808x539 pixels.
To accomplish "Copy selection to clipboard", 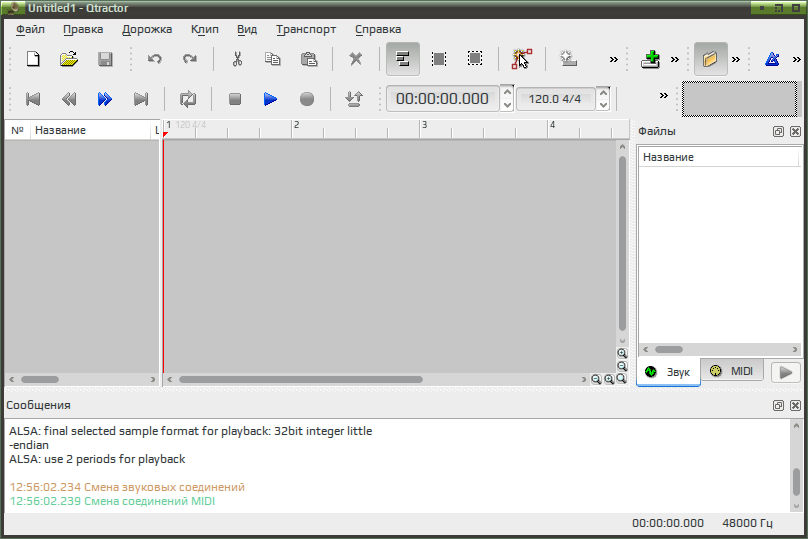I will pos(273,59).
